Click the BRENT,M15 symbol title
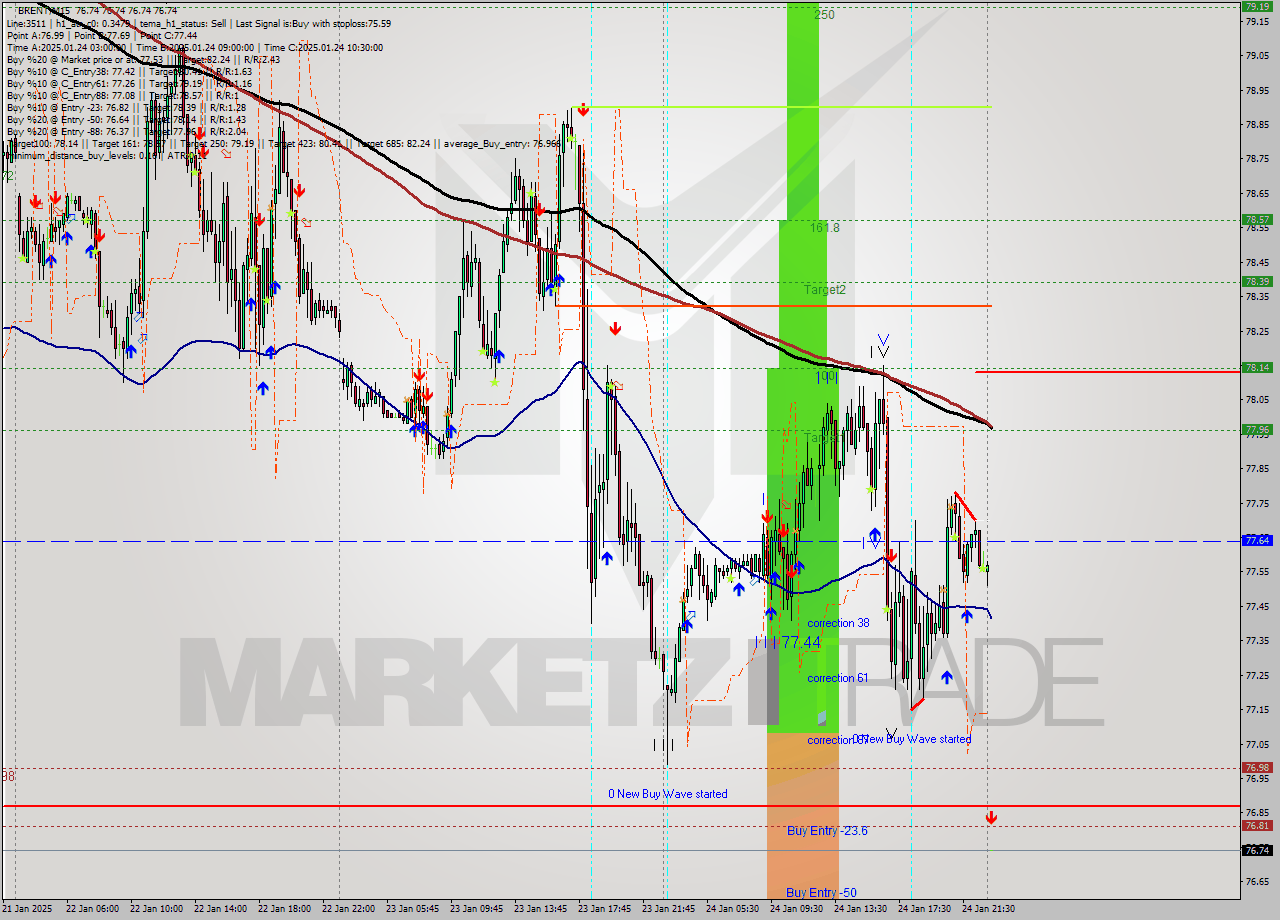The image size is (1280, 920). pos(44,10)
